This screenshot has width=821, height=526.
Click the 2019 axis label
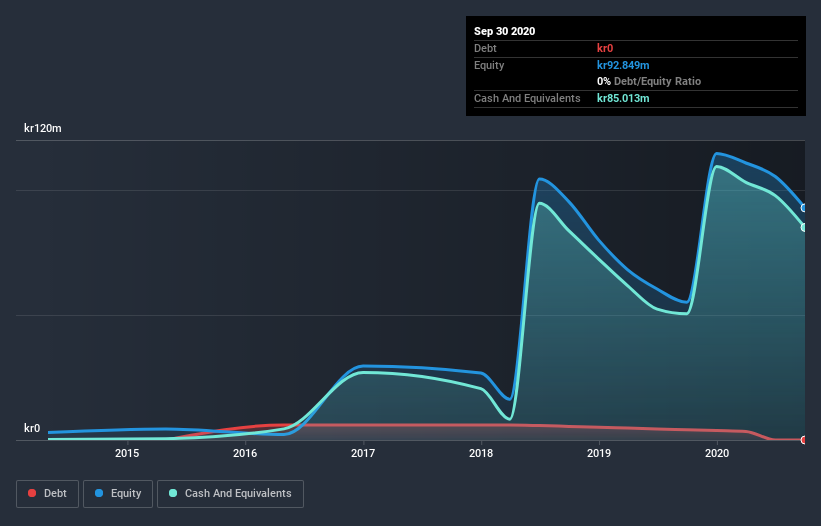(599, 453)
